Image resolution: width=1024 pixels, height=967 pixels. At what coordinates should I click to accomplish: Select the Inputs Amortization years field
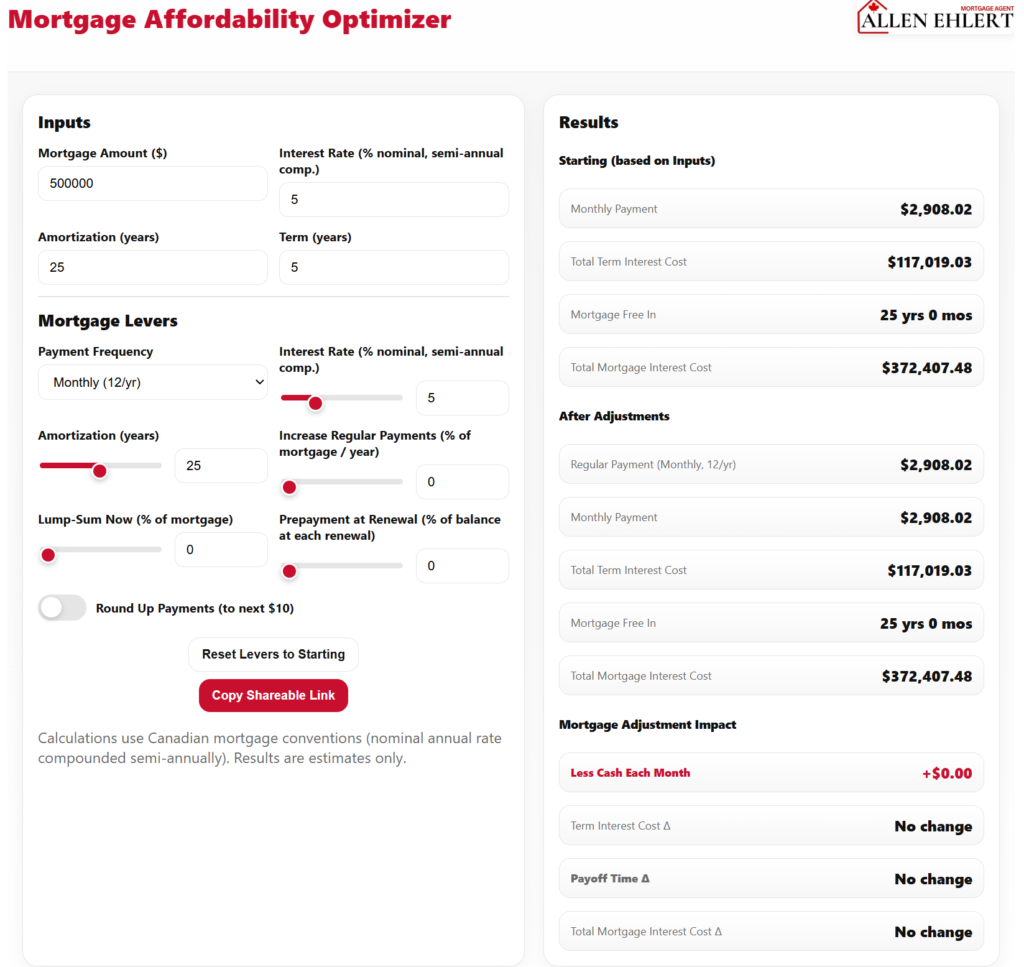tap(153, 267)
